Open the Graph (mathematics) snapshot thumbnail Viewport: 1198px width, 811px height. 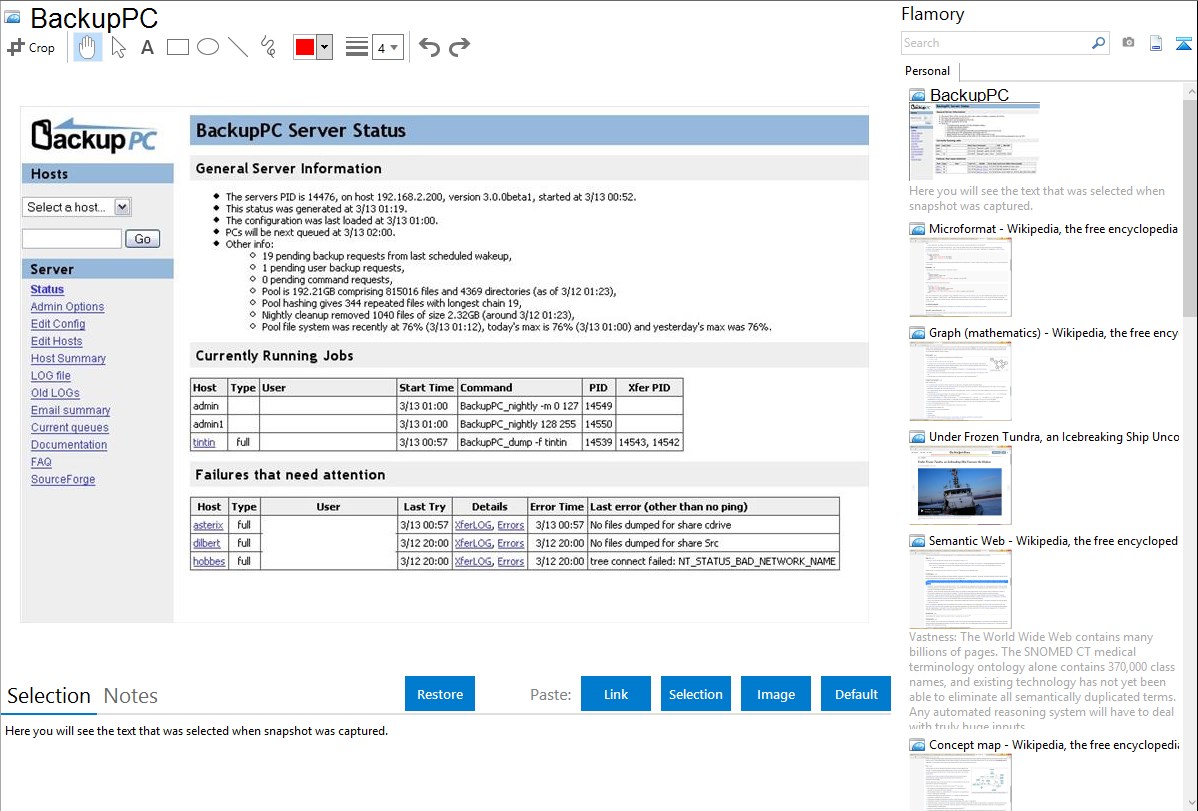point(960,381)
